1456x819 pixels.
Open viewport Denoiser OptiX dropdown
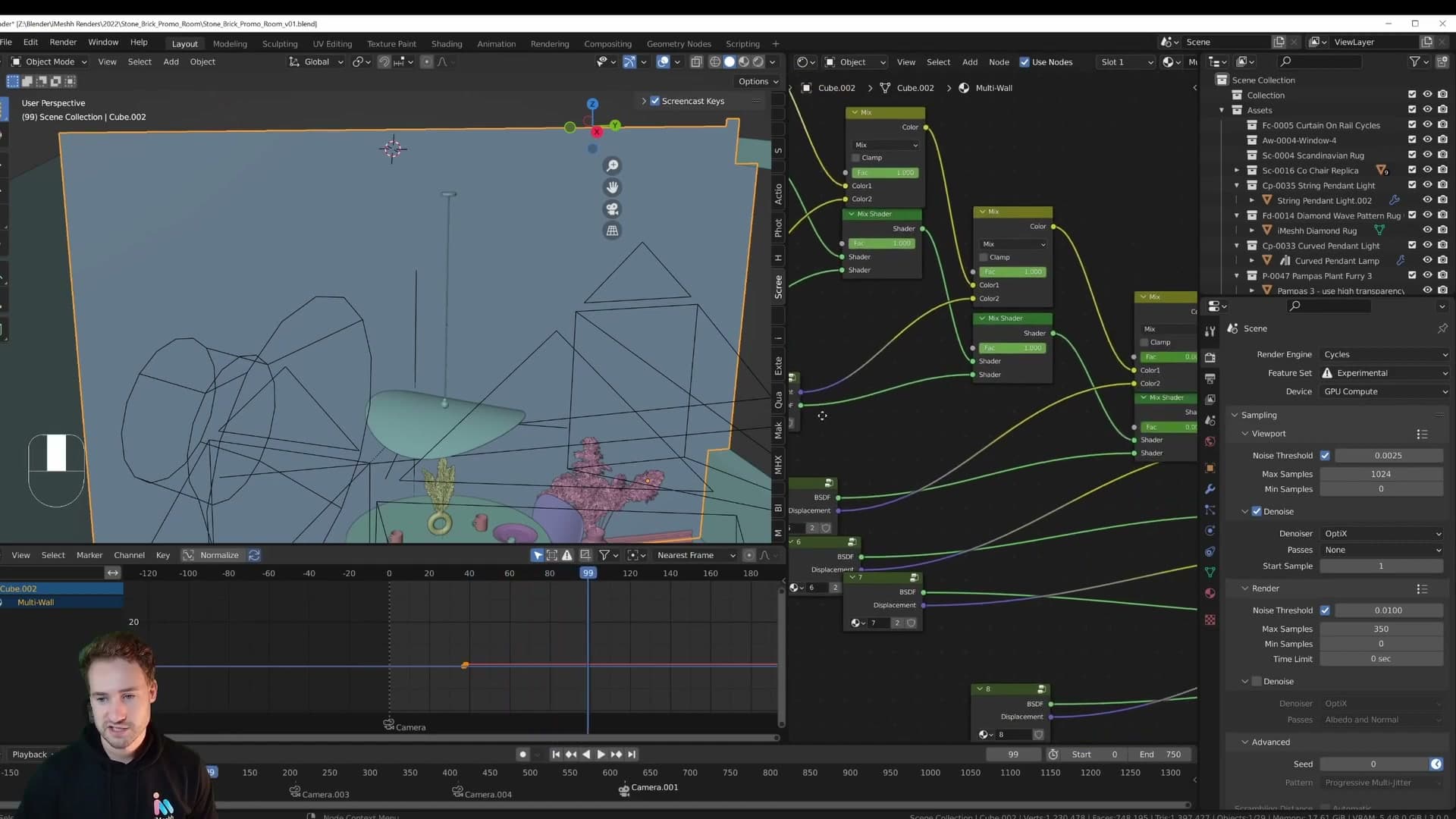coord(1382,534)
